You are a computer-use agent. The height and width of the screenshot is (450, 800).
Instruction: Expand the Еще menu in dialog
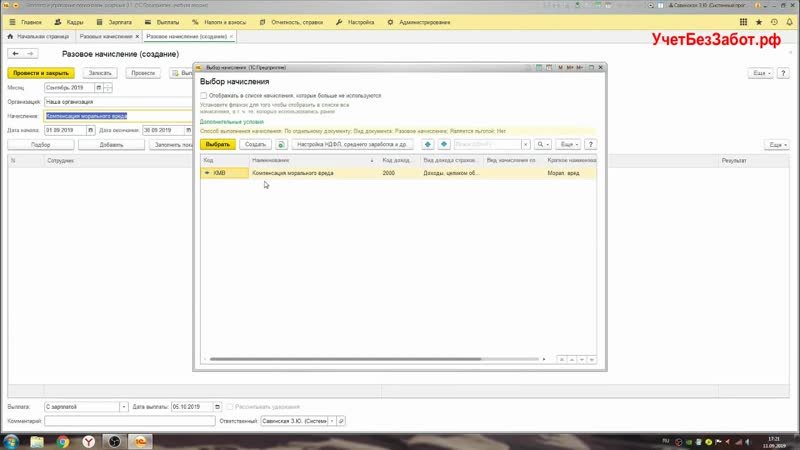pos(568,144)
